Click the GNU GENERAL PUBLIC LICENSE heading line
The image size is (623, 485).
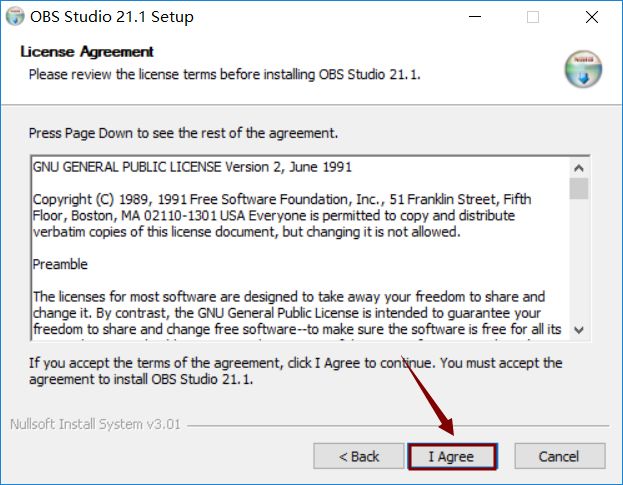[192, 167]
